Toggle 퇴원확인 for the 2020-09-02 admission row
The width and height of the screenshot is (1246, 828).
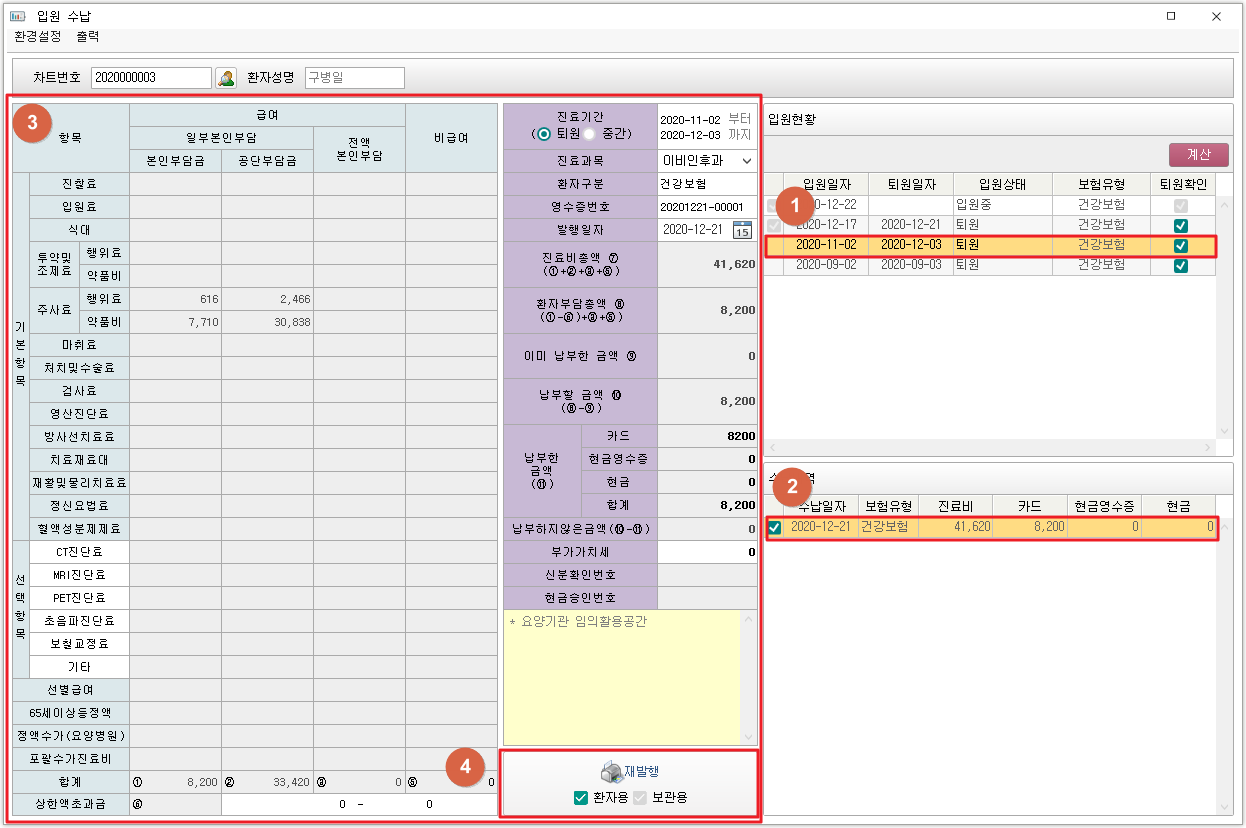pyautogui.click(x=1181, y=266)
